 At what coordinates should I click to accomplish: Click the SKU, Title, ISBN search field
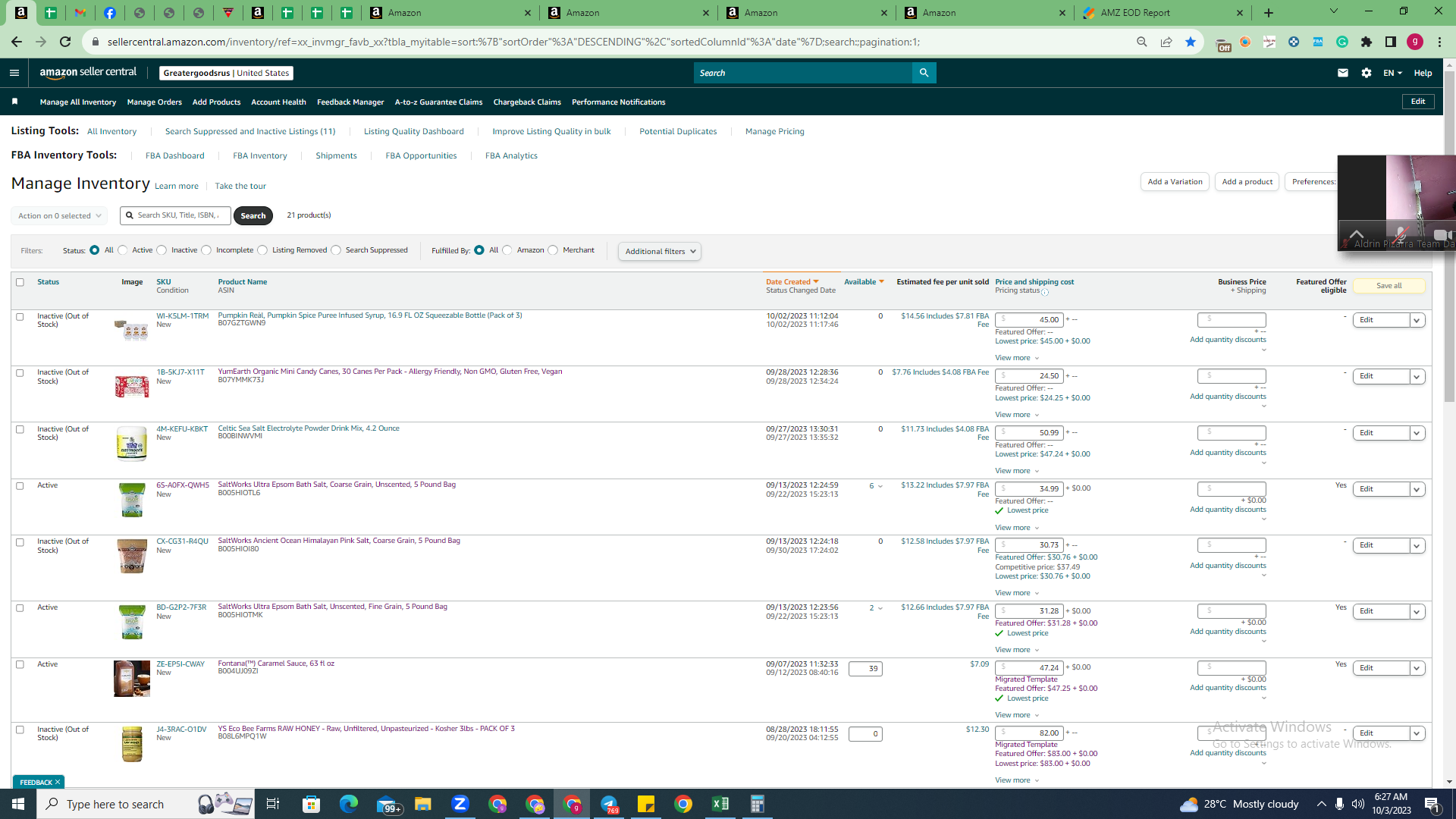(x=176, y=216)
